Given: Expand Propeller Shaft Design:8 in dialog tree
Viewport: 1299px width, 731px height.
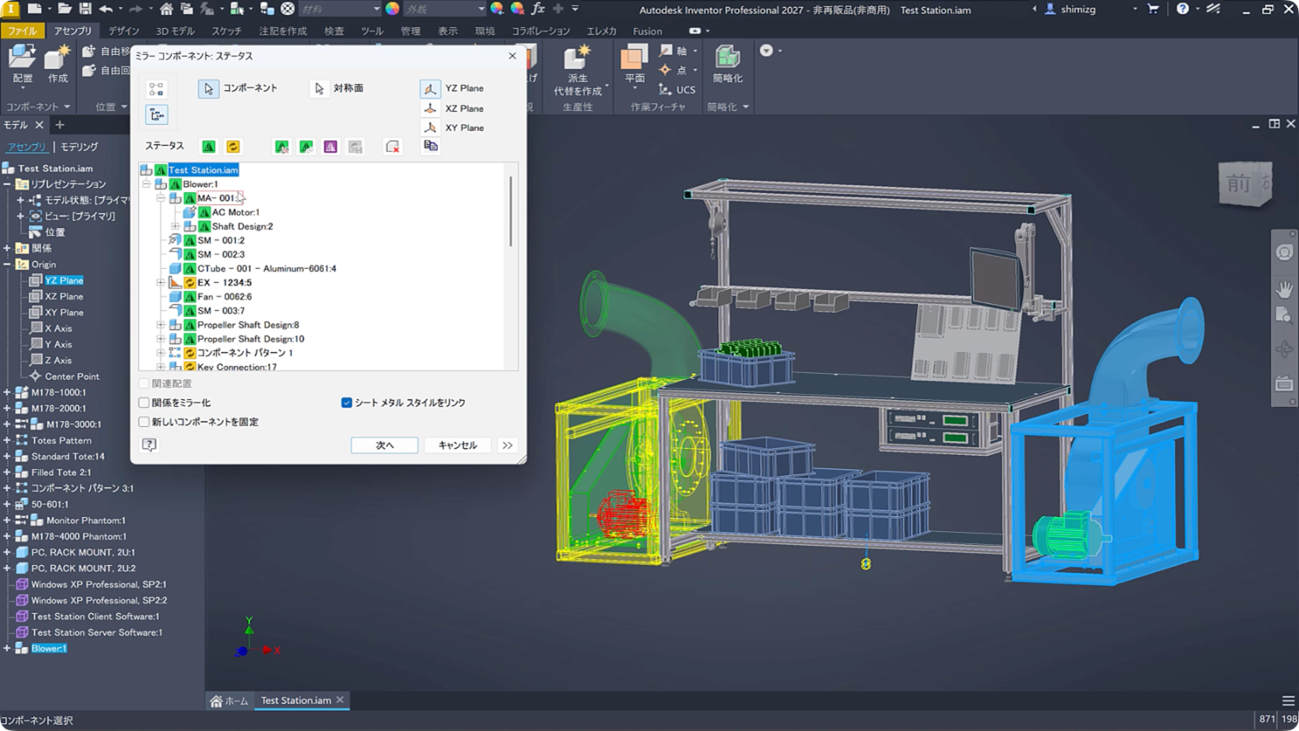Looking at the screenshot, I should pos(160,325).
